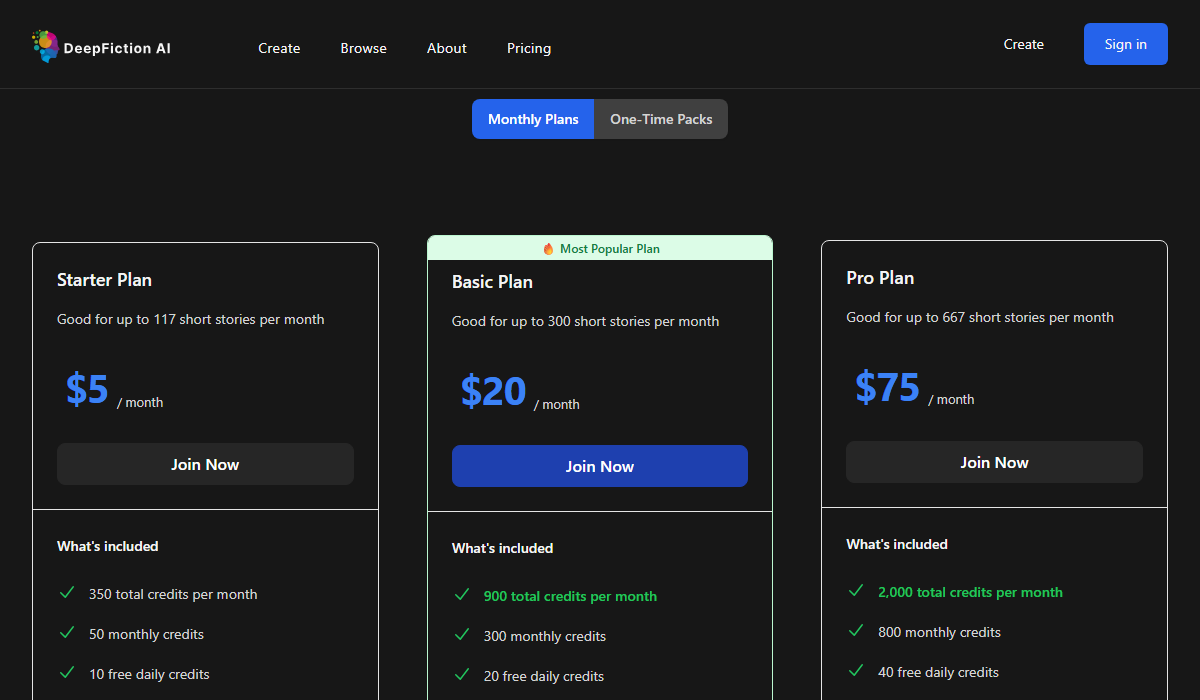Click checkmark beside 2,000 total credits per month
1200x700 pixels.
(x=856, y=591)
